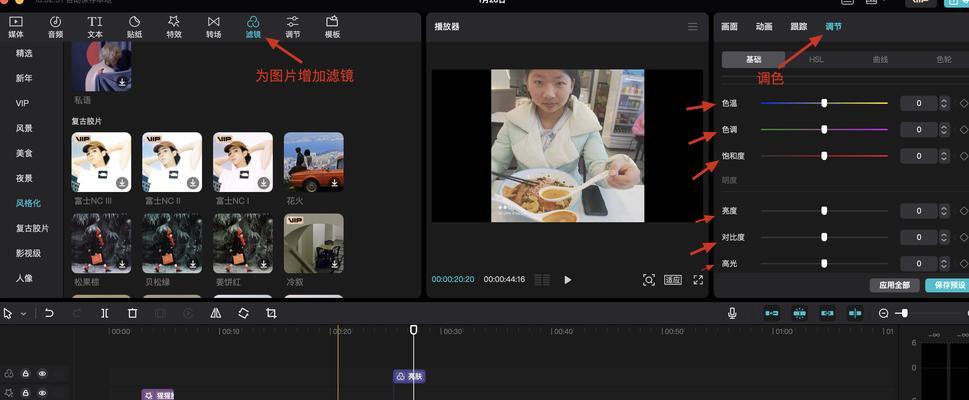Switch to the HSL sub-tab

pos(816,59)
